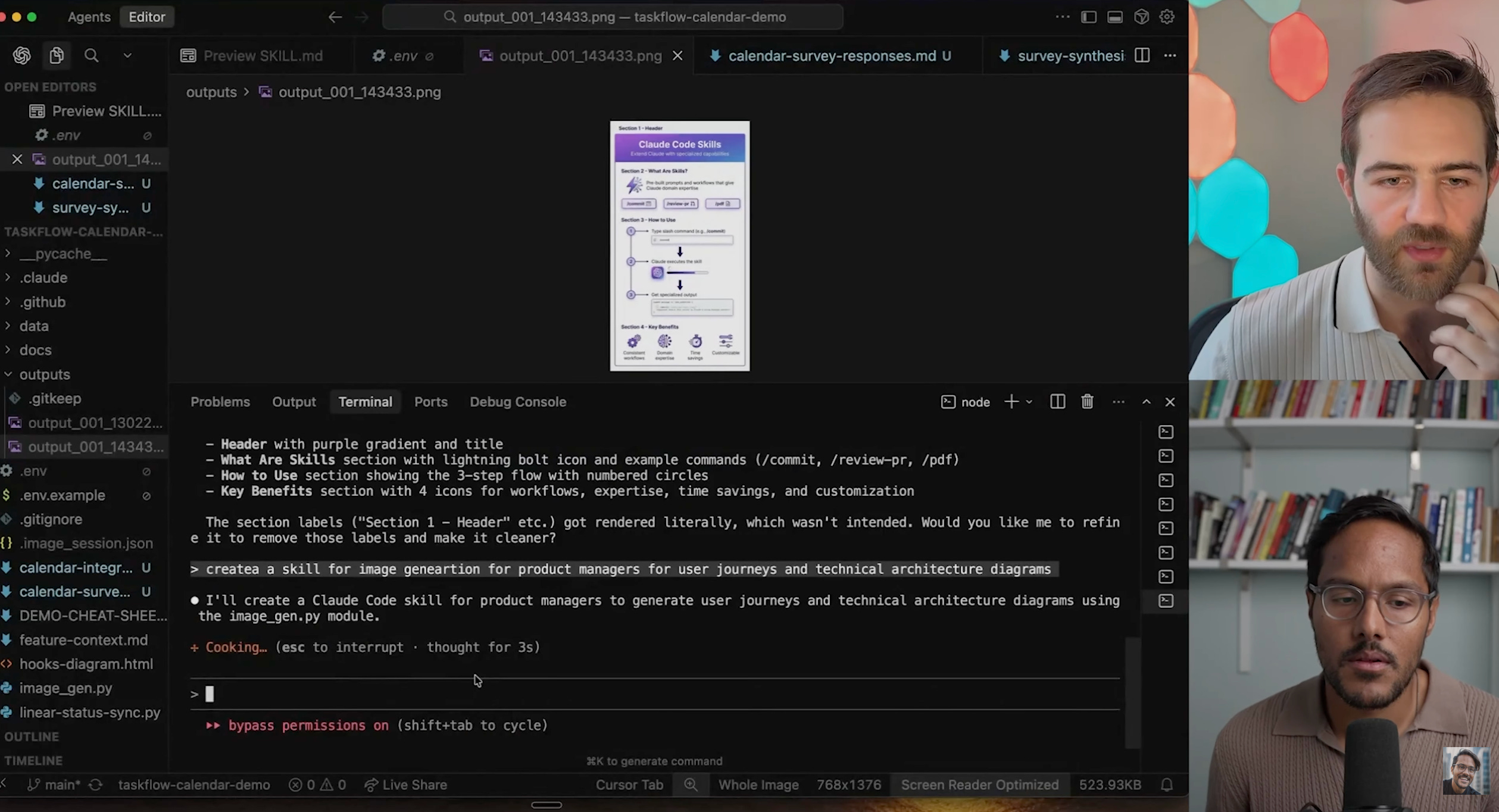The width and height of the screenshot is (1499, 812).
Task: Split the terminal panel
Action: tap(1057, 402)
